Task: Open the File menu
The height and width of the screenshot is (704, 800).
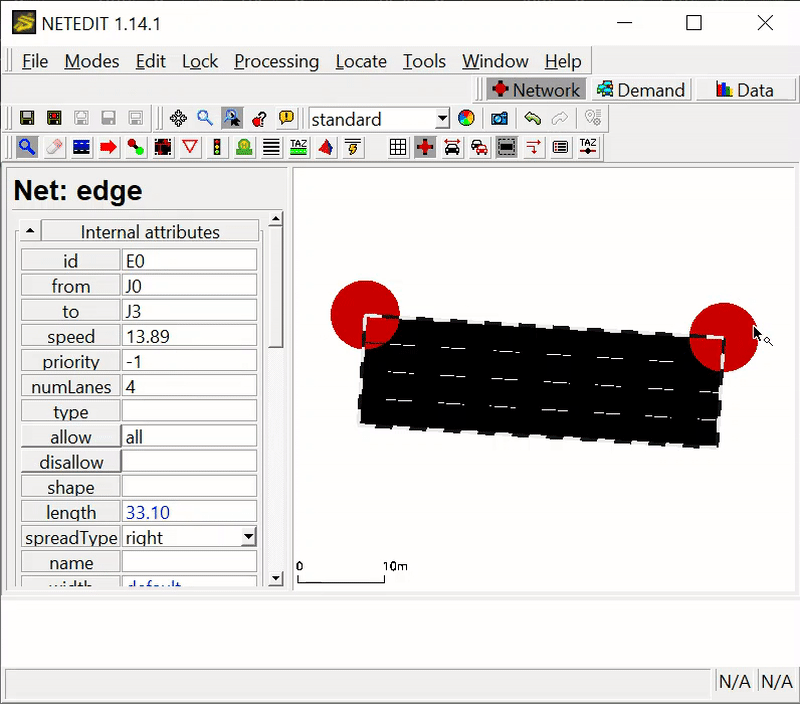Action: 35,61
